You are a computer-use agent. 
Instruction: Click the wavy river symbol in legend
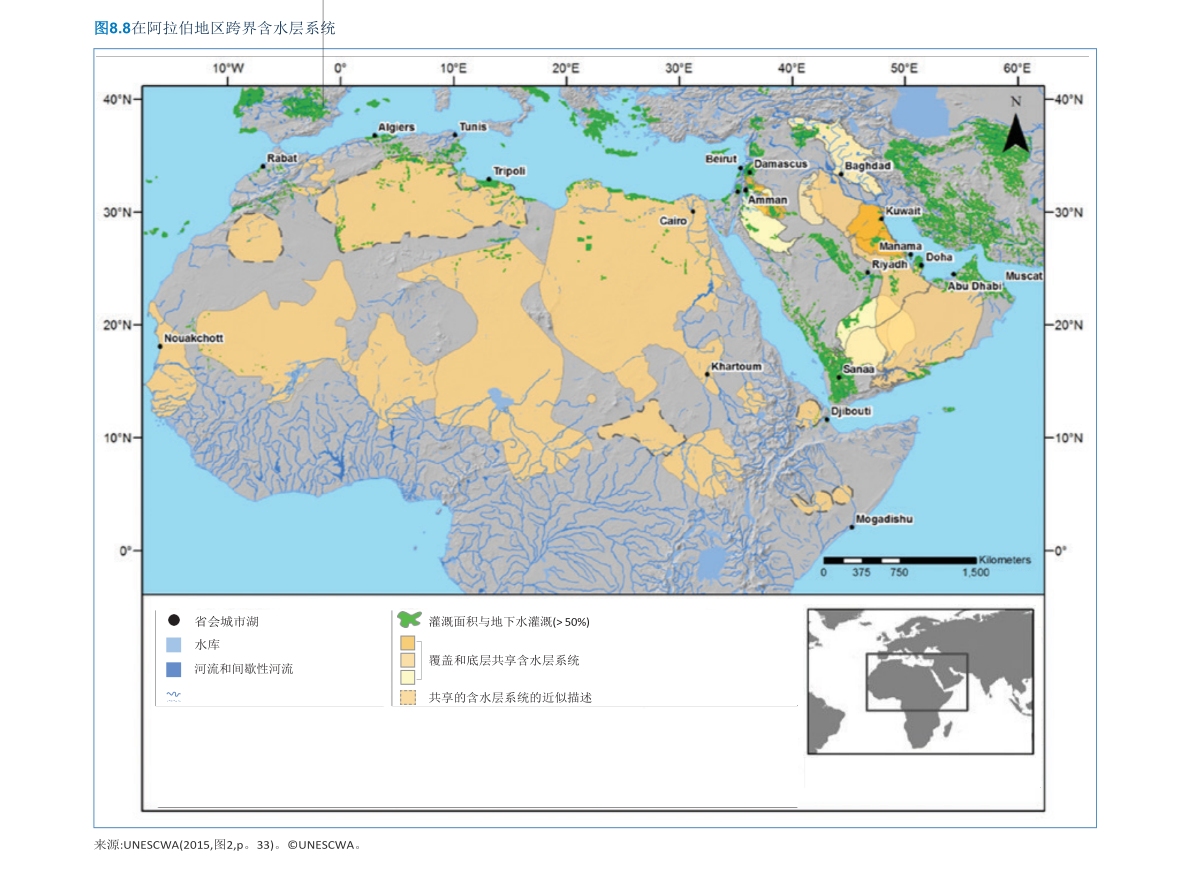coord(173,696)
